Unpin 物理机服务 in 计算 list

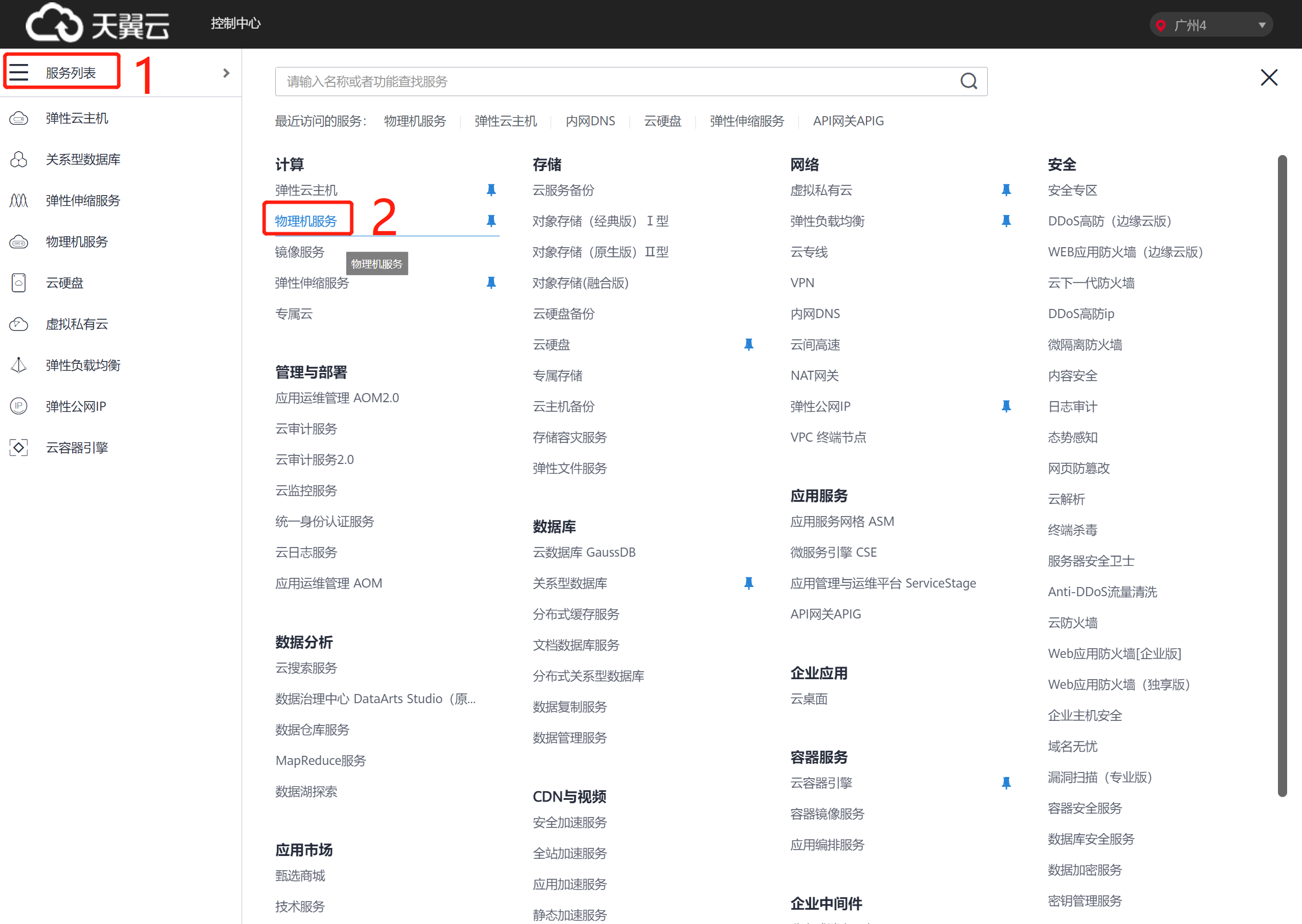click(491, 221)
